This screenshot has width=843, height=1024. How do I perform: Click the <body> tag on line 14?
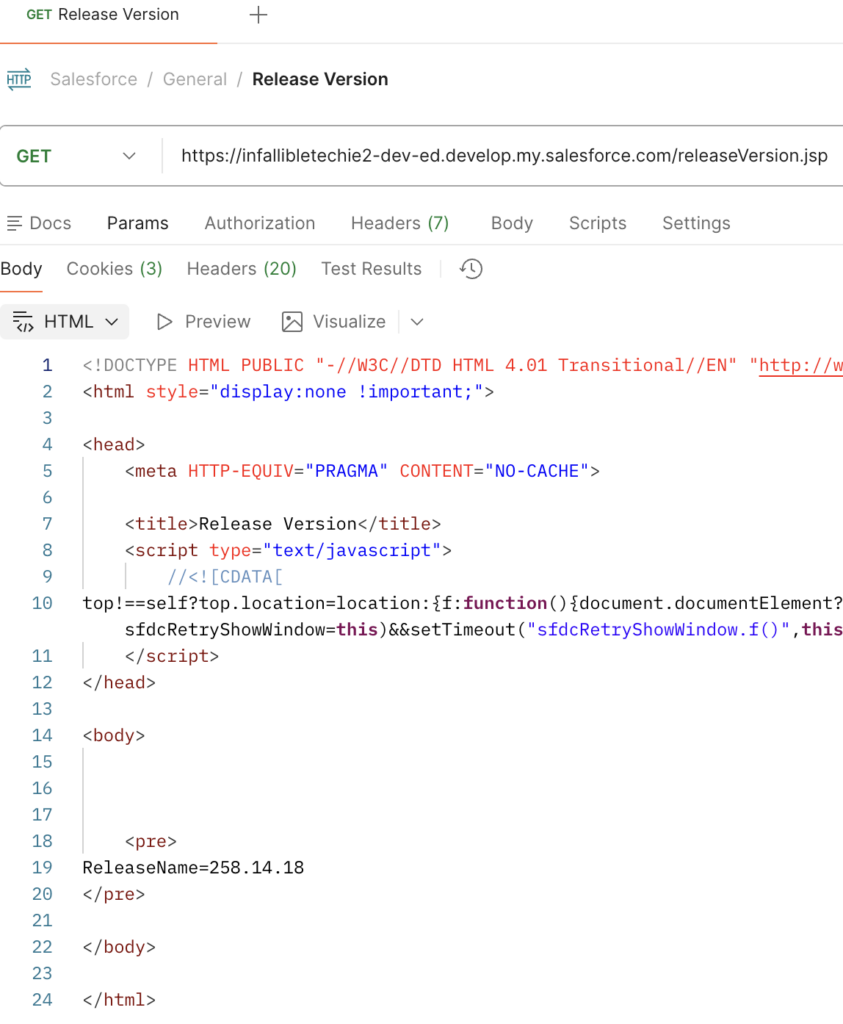[114, 735]
